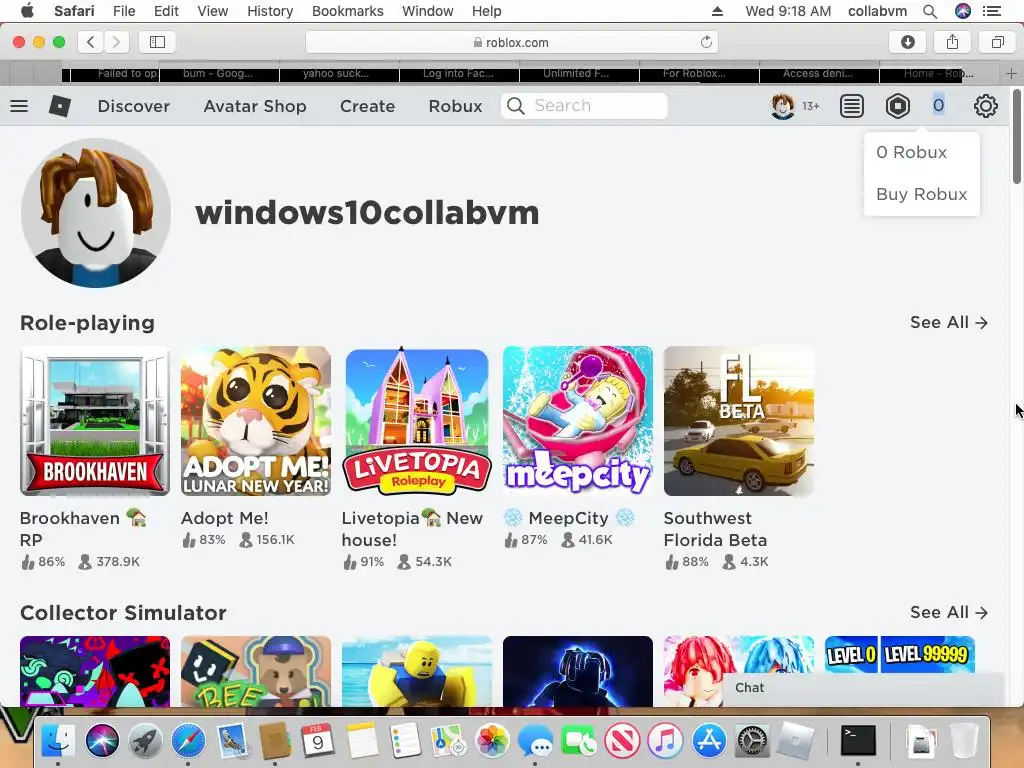Click the search magnifier icon in Roblox
1024x768 pixels.
pos(516,106)
